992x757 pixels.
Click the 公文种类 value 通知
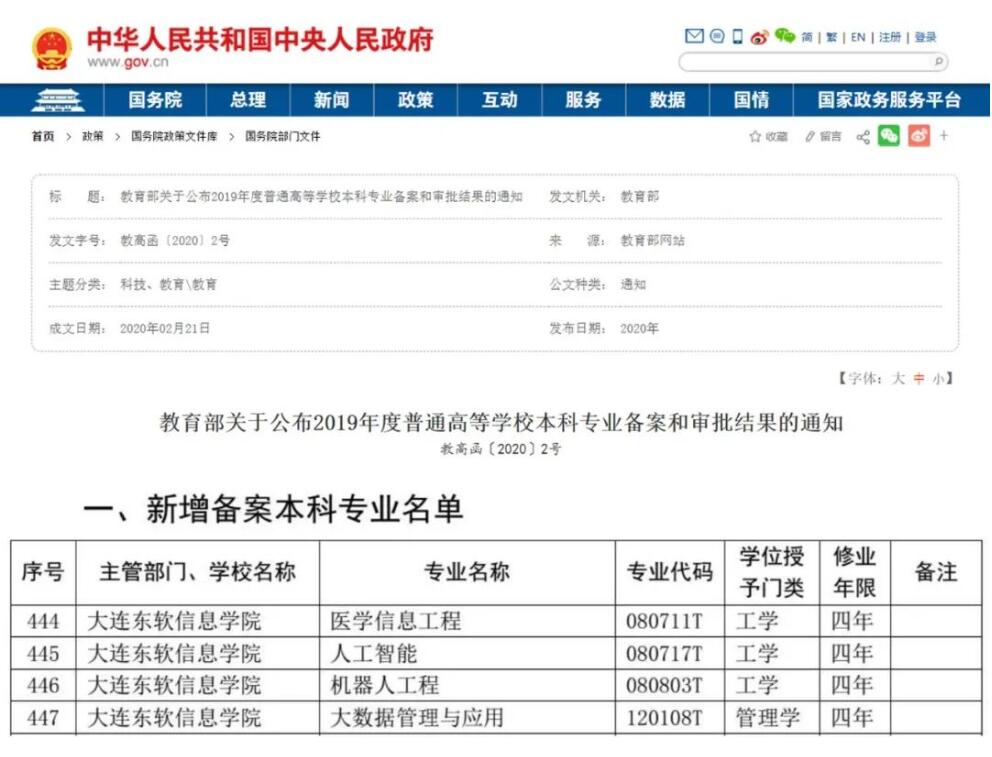click(x=633, y=285)
